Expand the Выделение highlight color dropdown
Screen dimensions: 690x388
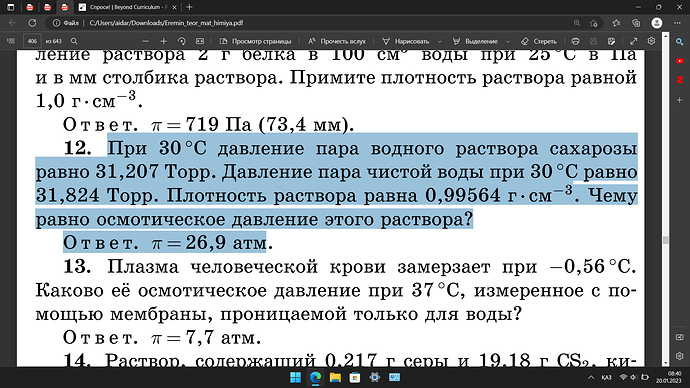pyautogui.click(x=508, y=41)
